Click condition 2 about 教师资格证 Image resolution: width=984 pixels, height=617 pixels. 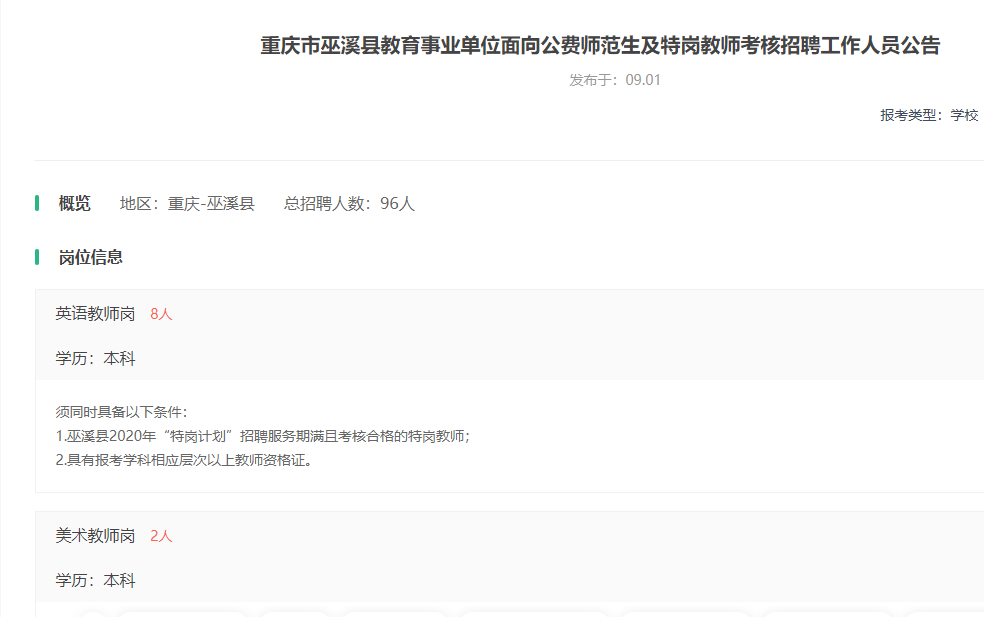(184, 460)
